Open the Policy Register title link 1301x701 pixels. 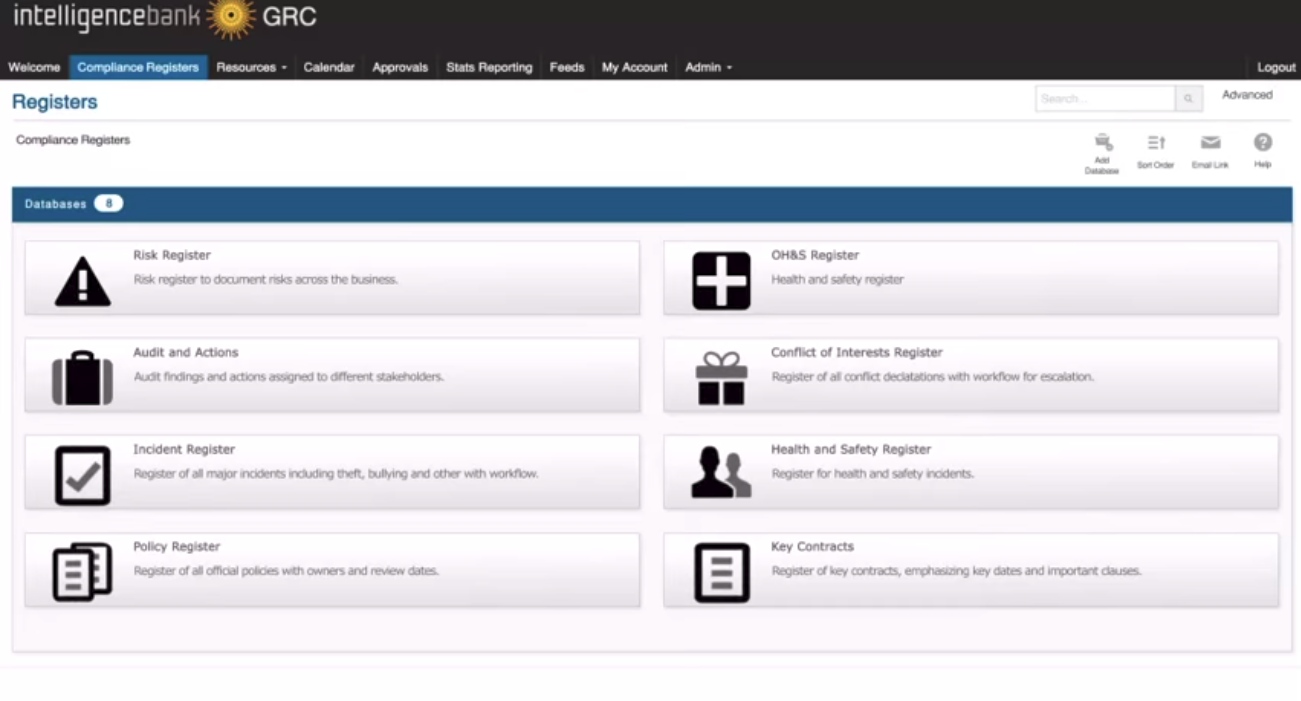[x=177, y=546]
